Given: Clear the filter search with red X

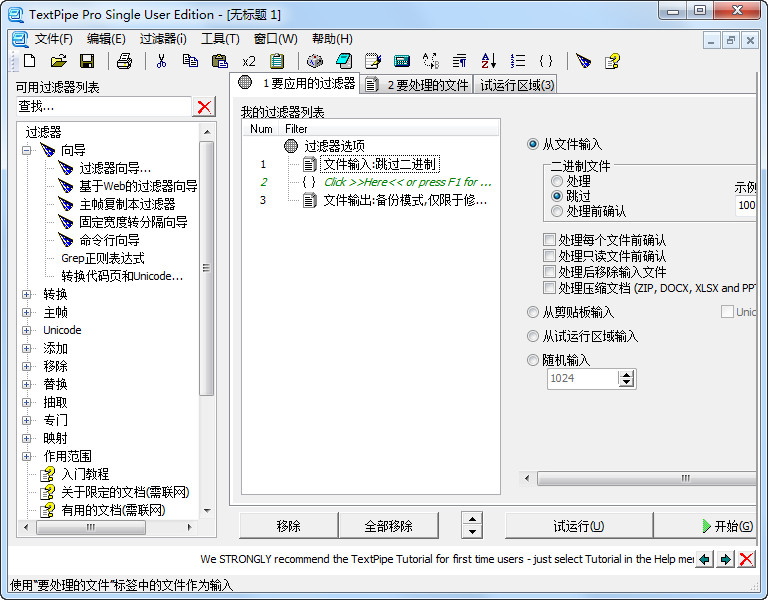Looking at the screenshot, I should [x=204, y=106].
